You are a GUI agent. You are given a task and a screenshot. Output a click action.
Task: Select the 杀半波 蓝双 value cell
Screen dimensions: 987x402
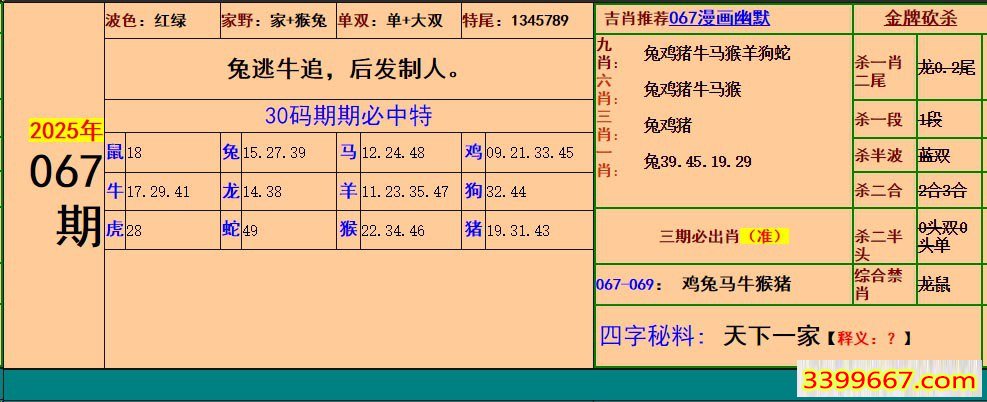(948, 156)
